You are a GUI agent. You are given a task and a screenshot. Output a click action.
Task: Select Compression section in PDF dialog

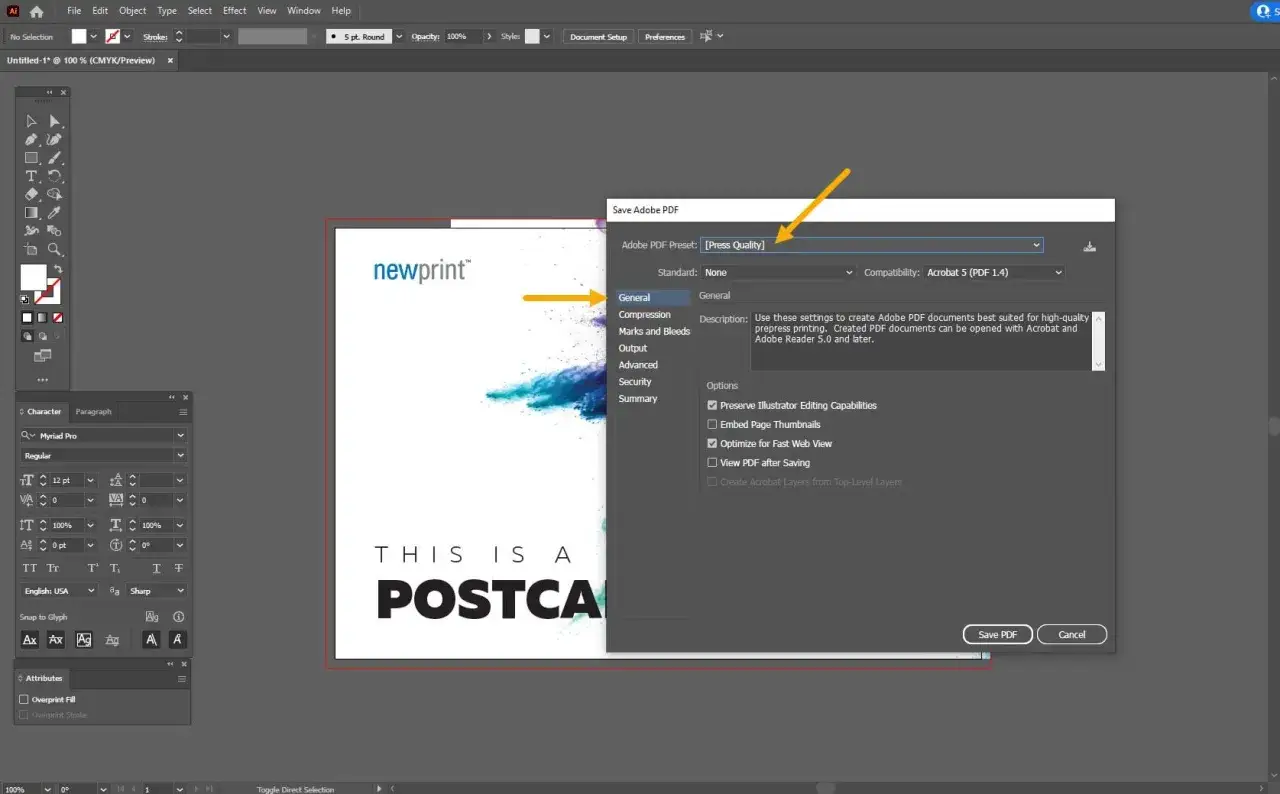(x=644, y=314)
